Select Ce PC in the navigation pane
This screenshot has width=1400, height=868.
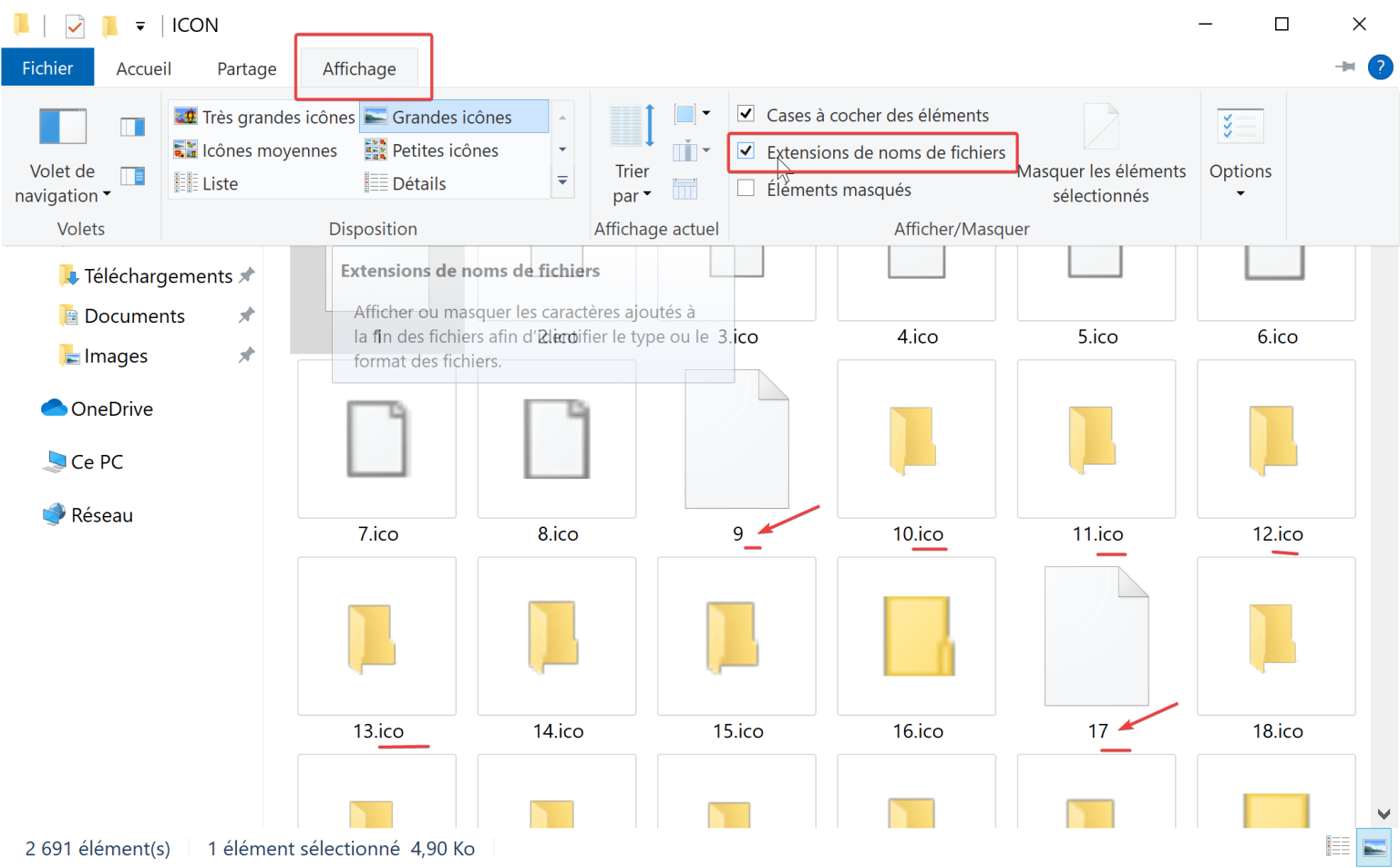point(97,461)
